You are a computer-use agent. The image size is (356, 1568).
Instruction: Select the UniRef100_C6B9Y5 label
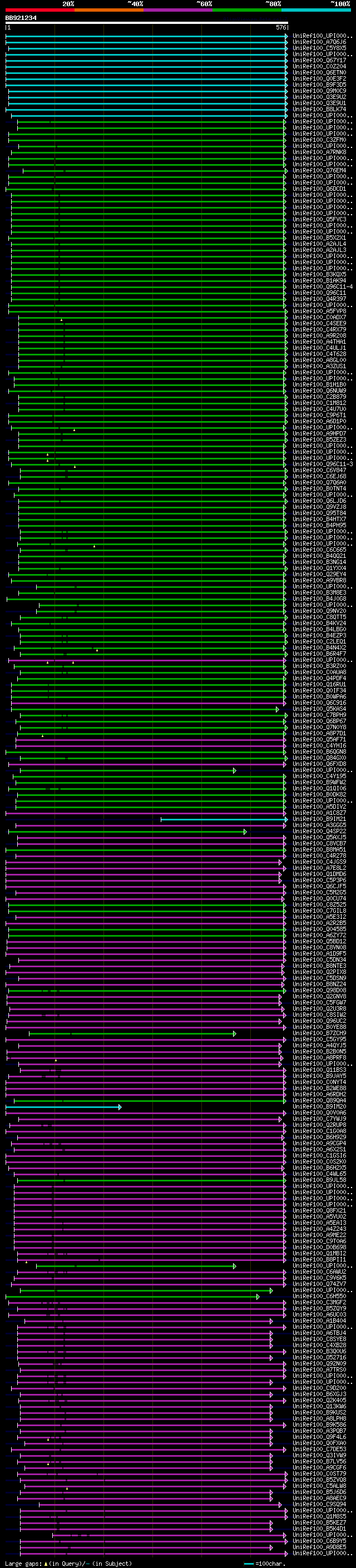point(319,1541)
